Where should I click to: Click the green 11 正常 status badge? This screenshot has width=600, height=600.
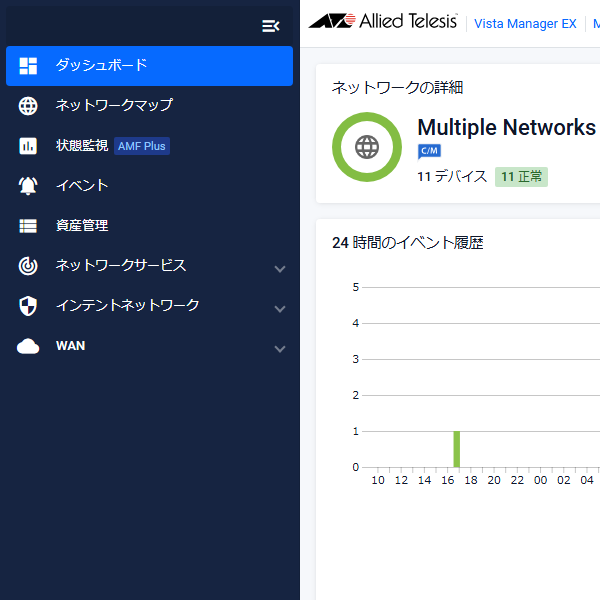521,177
